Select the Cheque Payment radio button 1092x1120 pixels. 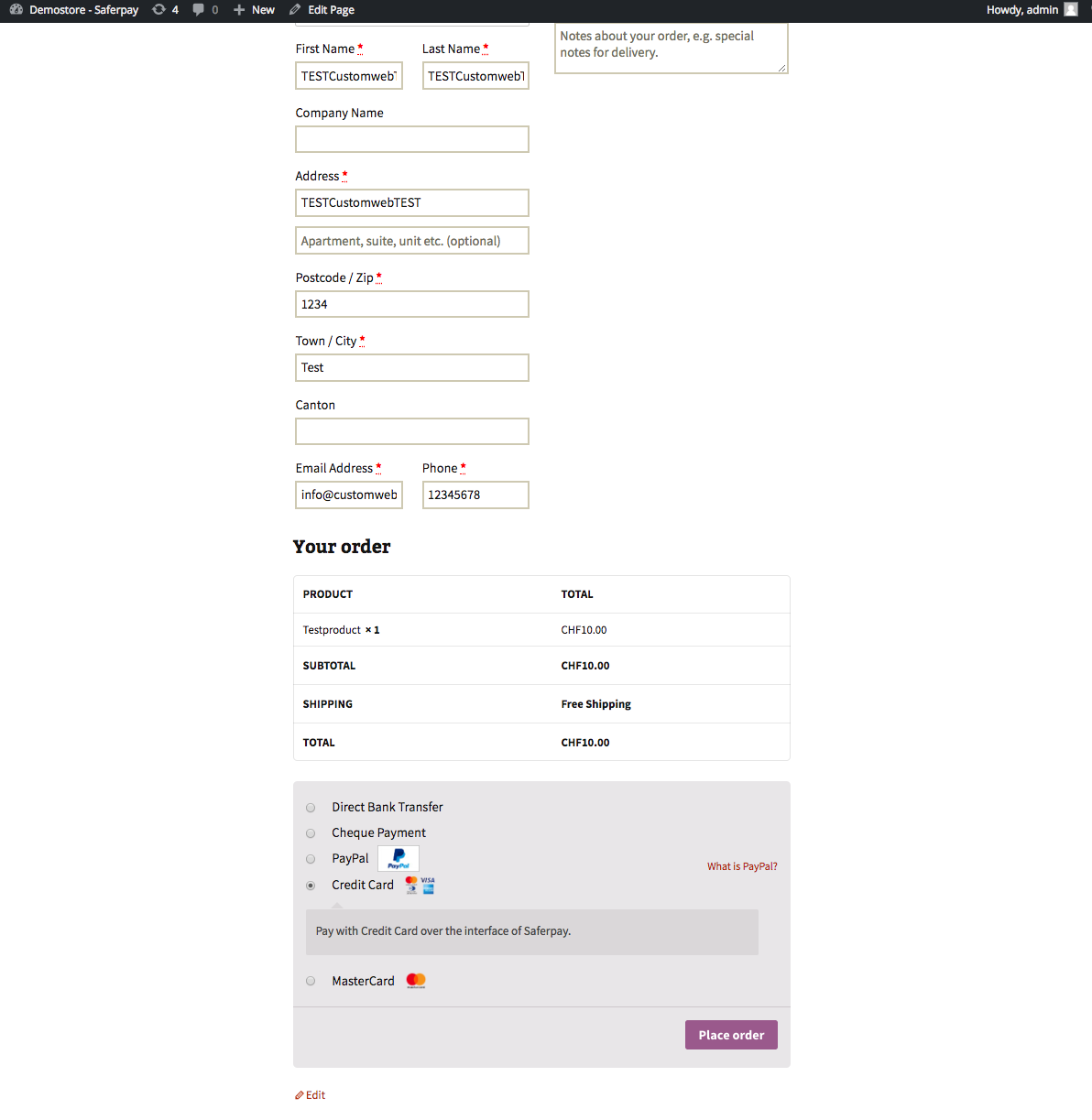click(311, 833)
